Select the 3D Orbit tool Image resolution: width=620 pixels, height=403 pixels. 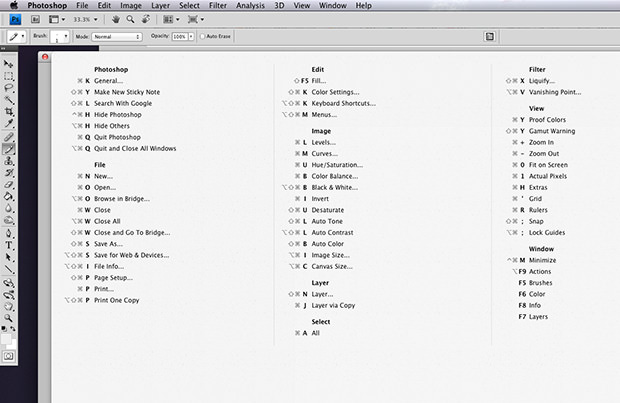point(8,295)
